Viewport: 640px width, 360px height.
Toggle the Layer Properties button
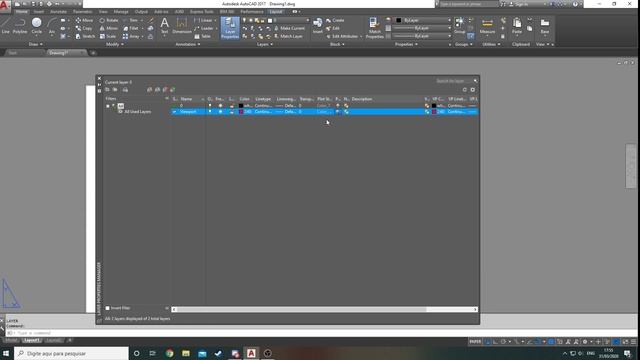230,28
